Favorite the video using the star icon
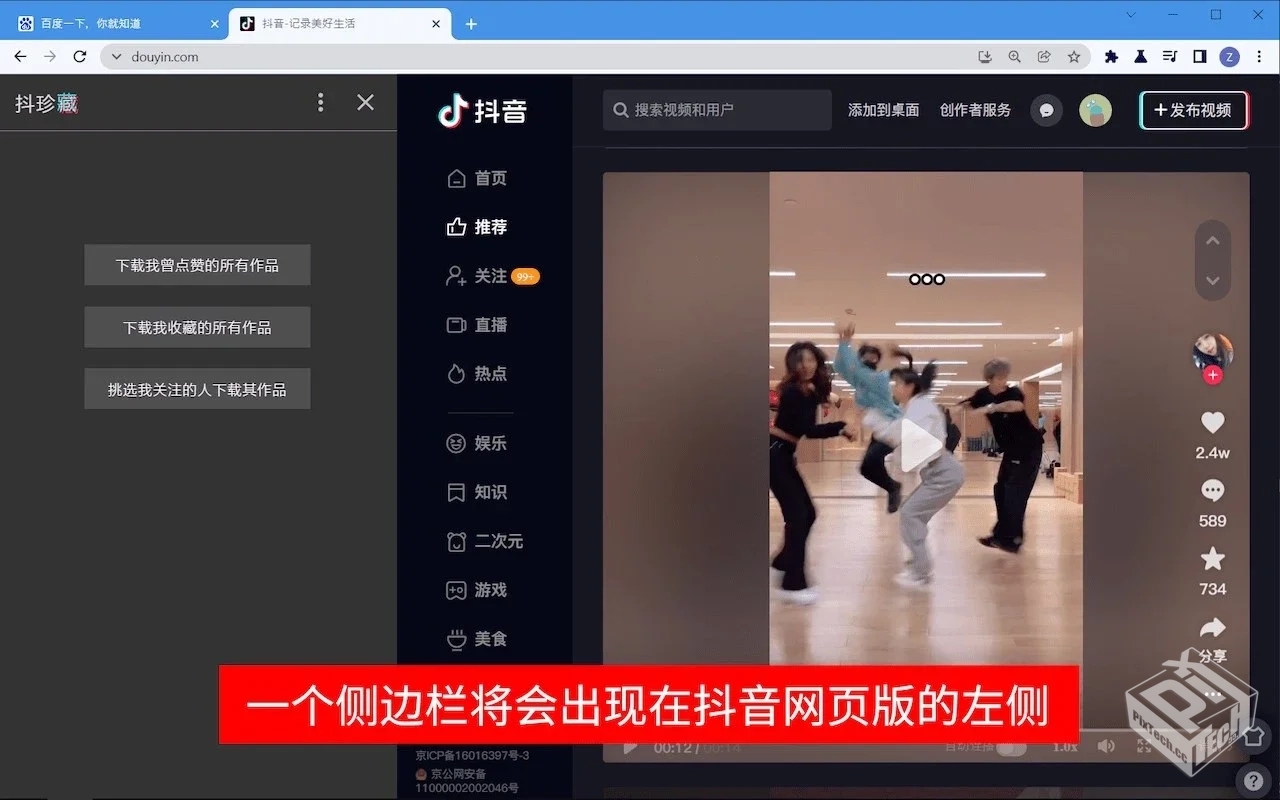1280x800 pixels. 1212,560
